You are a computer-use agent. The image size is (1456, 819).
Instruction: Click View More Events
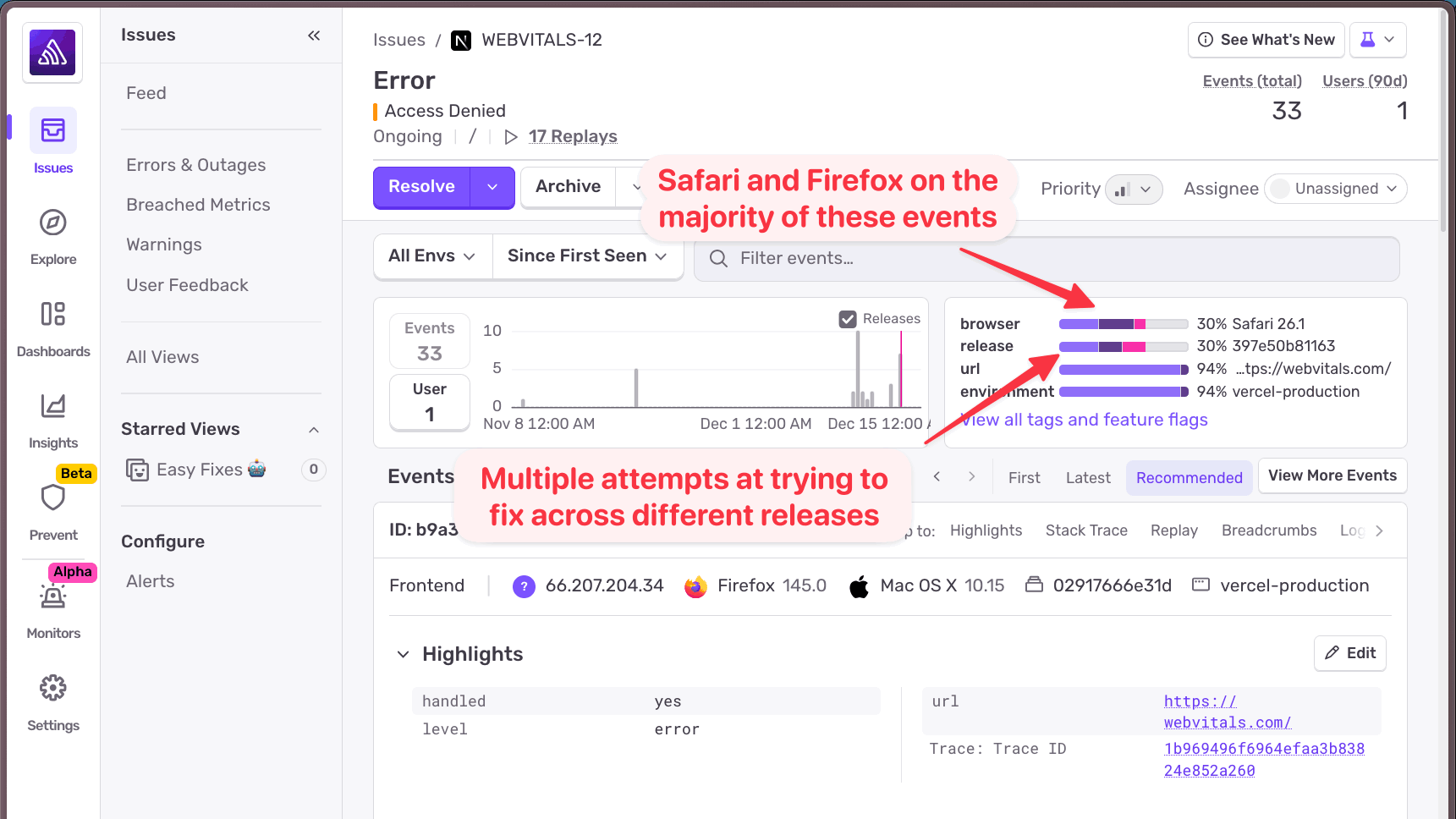tap(1332, 475)
